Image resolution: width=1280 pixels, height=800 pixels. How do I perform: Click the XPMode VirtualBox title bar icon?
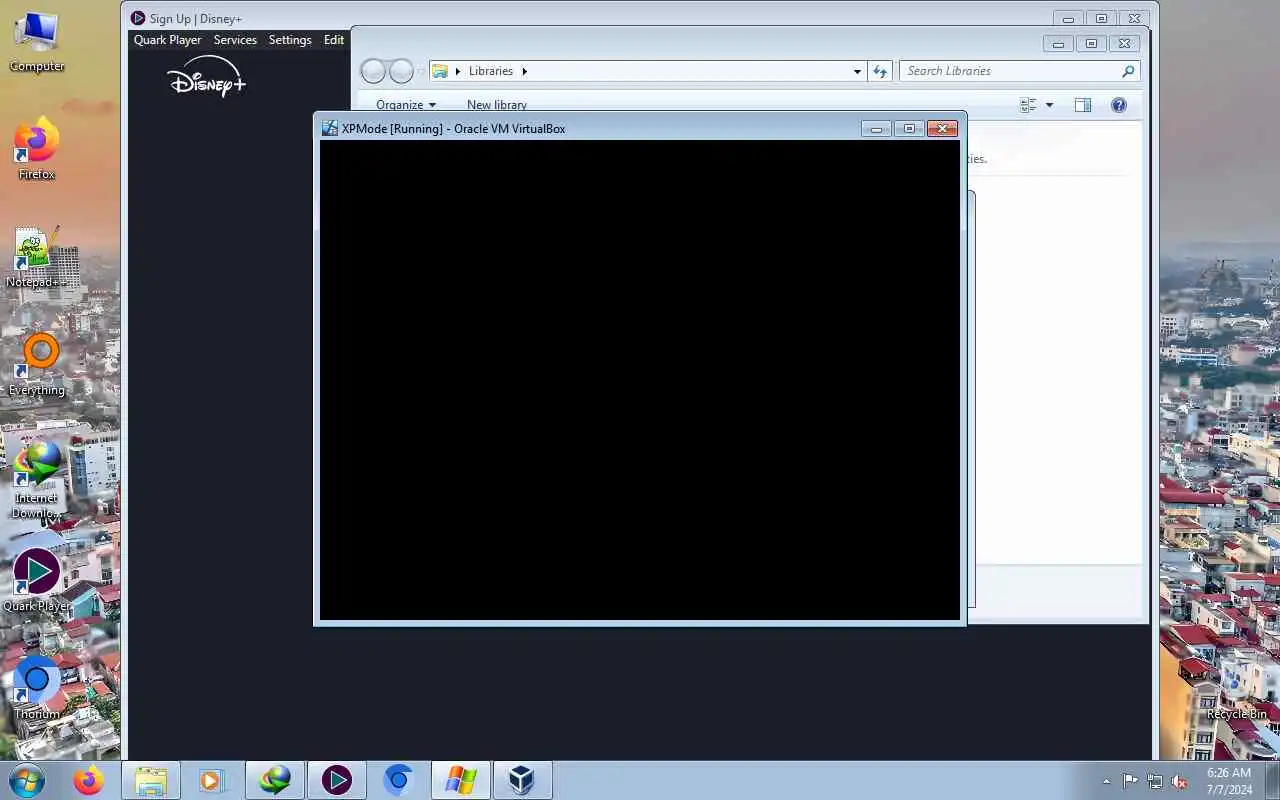(329, 128)
